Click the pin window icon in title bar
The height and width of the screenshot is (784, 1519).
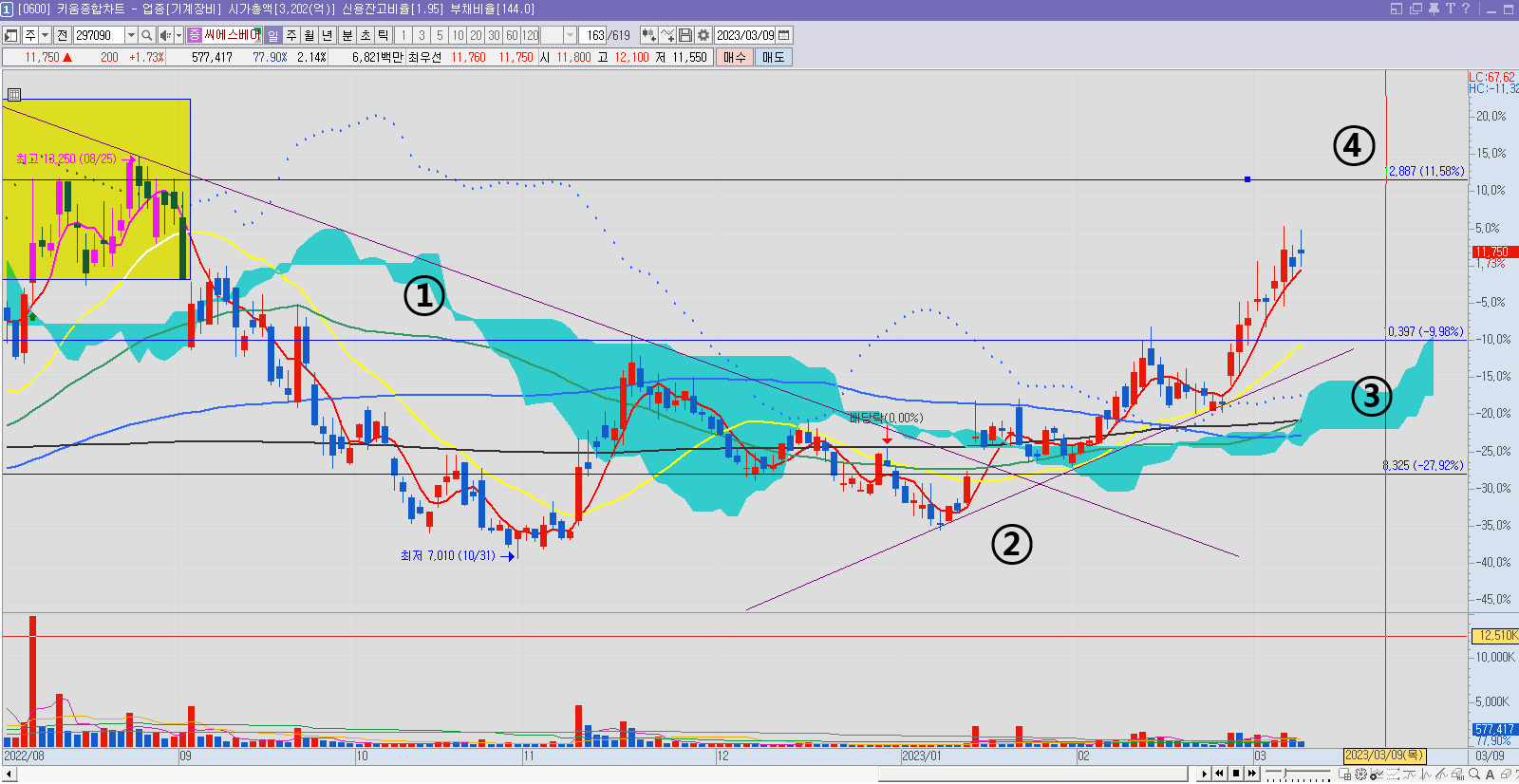pyautogui.click(x=1434, y=9)
